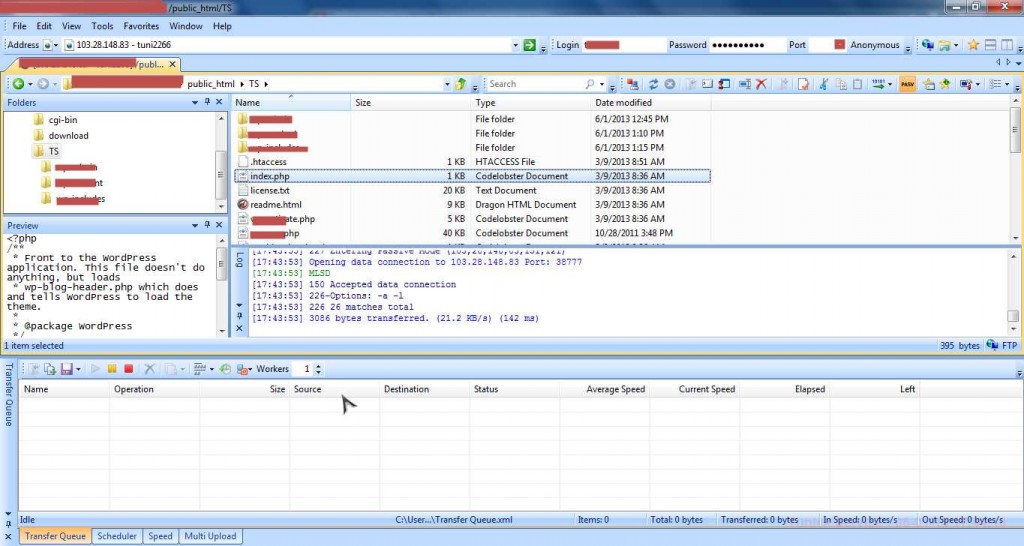The height and width of the screenshot is (546, 1024).
Task: Expand the path bar dropdown arrow
Action: pos(447,84)
